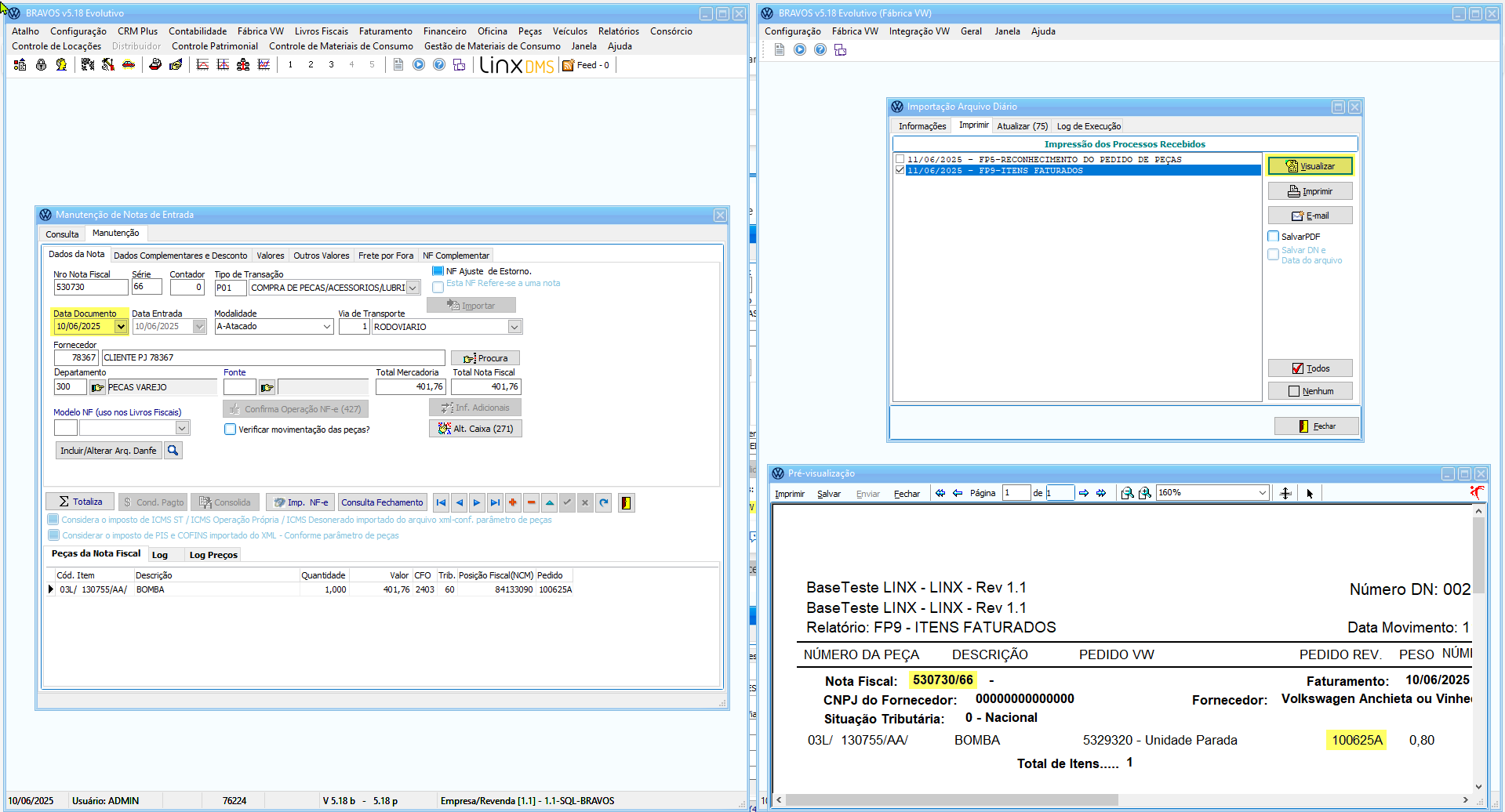Click the Visualizar button
Screen dimensions: 1505x812
(x=1310, y=166)
